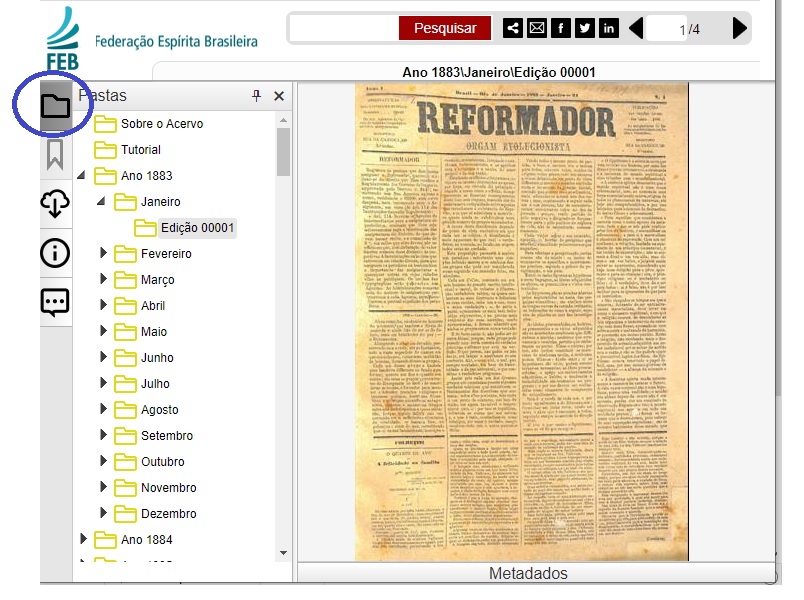The image size is (804, 600).
Task: Select the Junho folder label
Action: [x=157, y=358]
